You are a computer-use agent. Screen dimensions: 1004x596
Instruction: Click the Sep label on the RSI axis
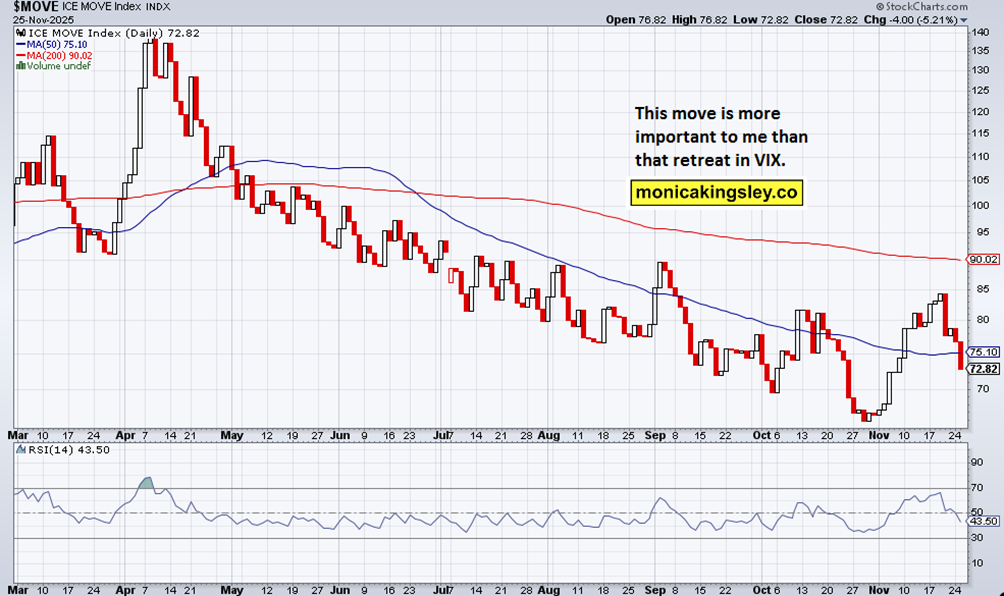pos(655,590)
